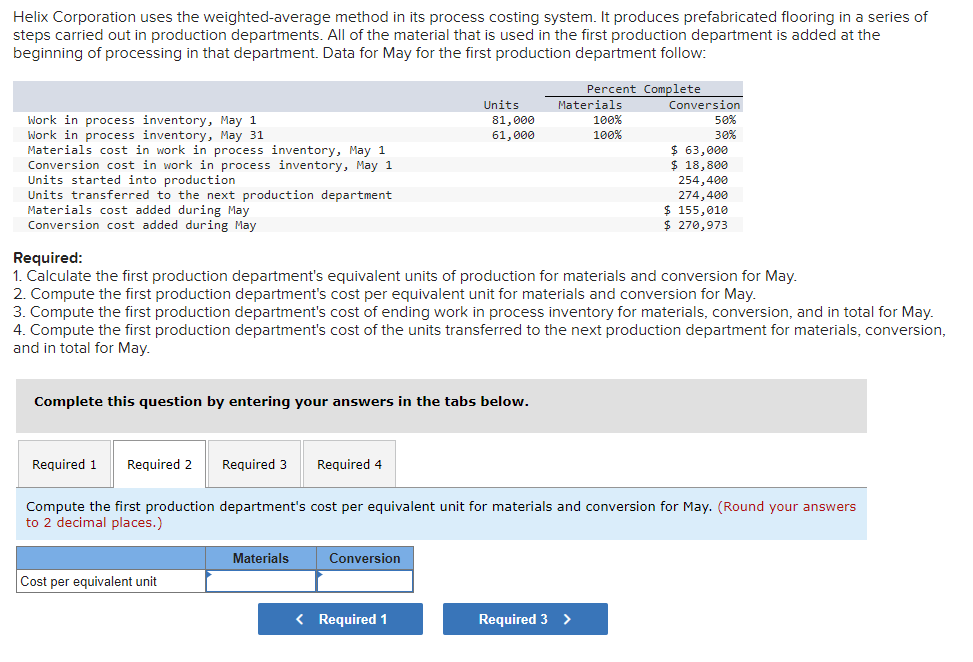
Task: Click the 50% conversion percentage value
Action: (725, 120)
